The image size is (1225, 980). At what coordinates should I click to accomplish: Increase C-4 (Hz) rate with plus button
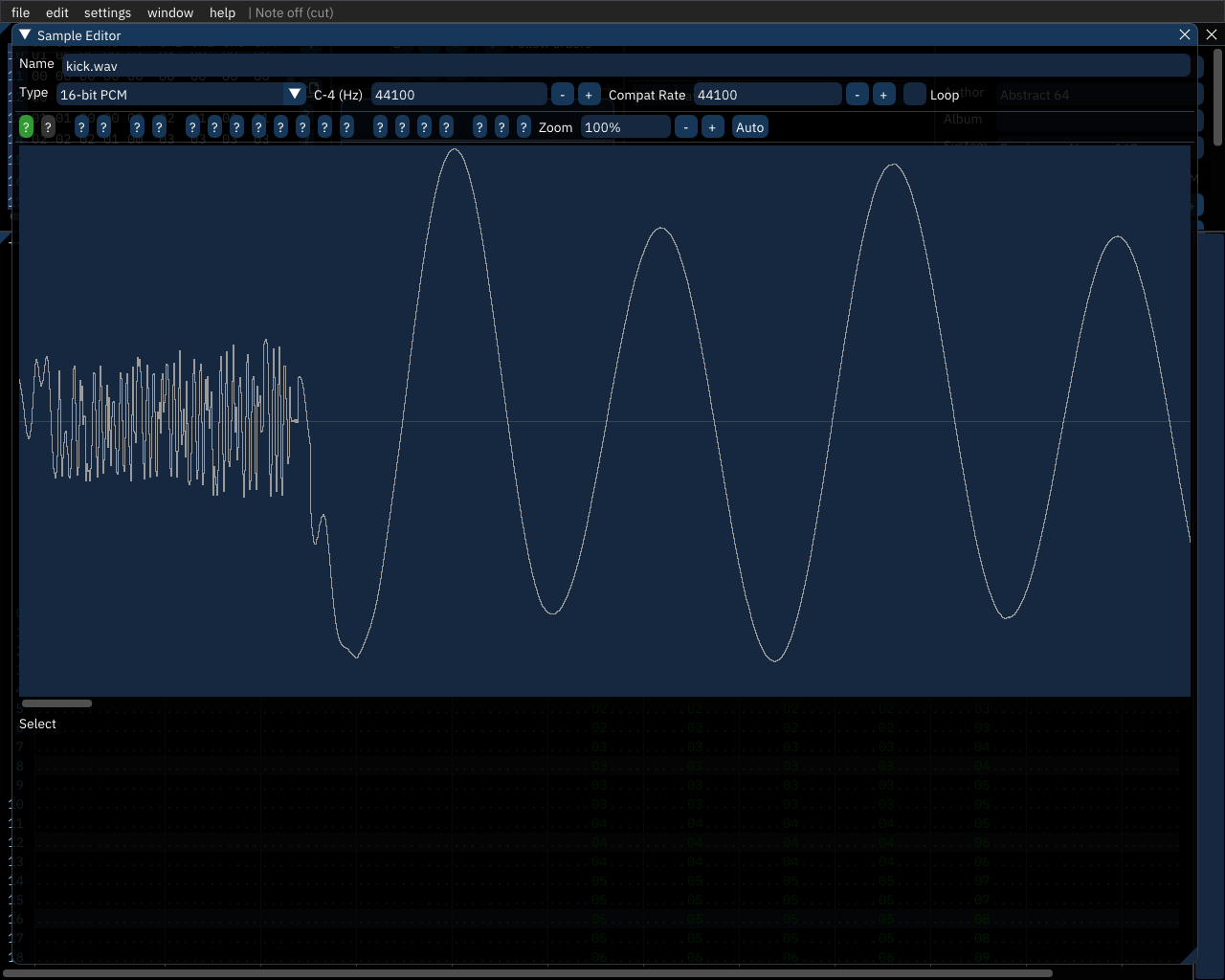click(x=589, y=95)
